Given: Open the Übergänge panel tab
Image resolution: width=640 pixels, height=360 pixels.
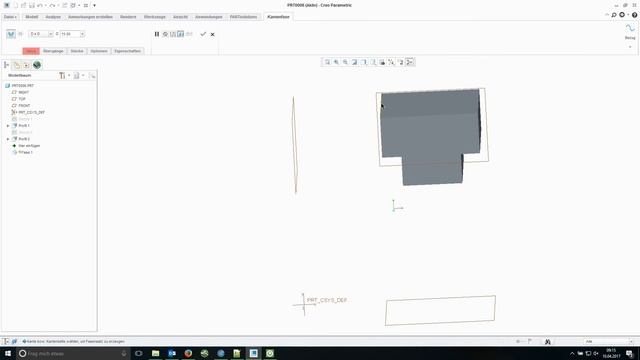Looking at the screenshot, I should tap(53, 51).
